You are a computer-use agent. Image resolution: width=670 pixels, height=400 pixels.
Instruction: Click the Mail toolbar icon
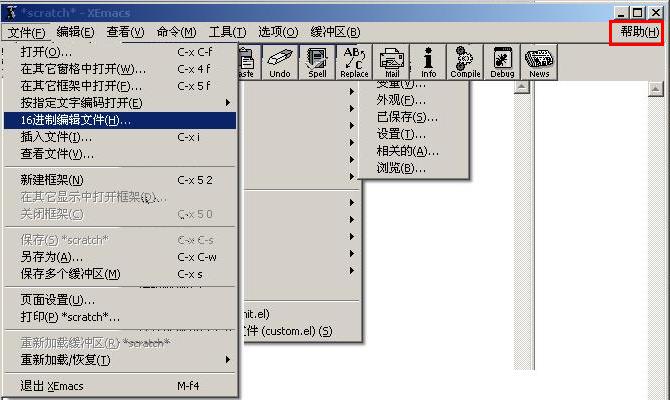391,62
